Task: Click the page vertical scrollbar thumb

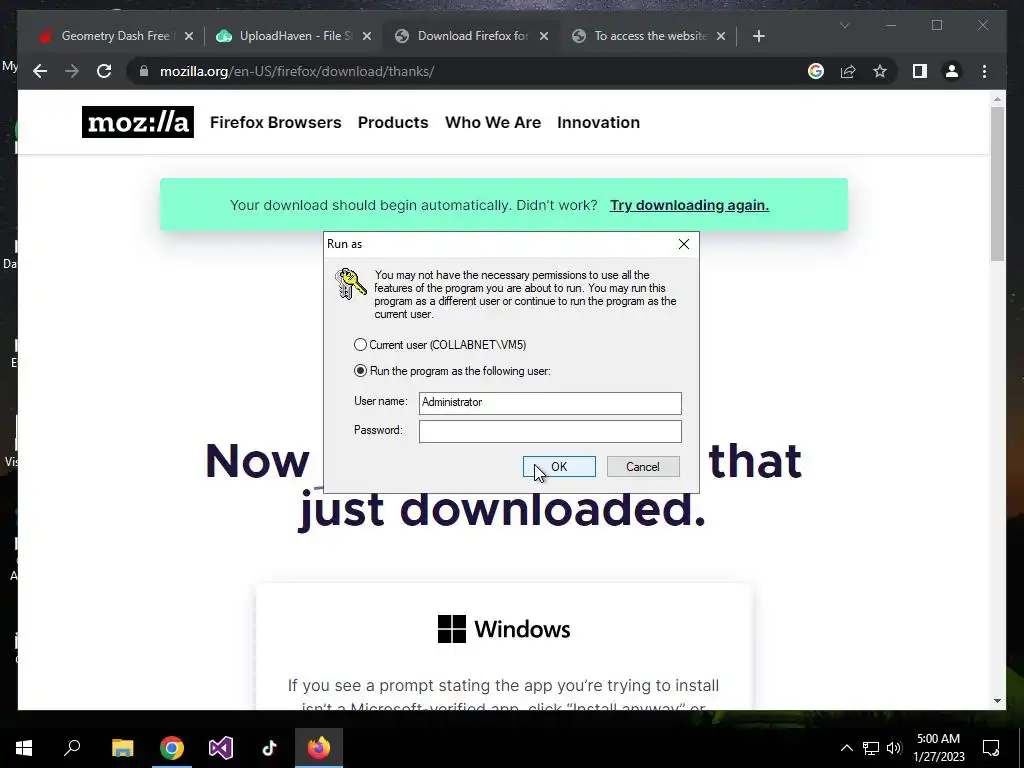Action: click(997, 184)
